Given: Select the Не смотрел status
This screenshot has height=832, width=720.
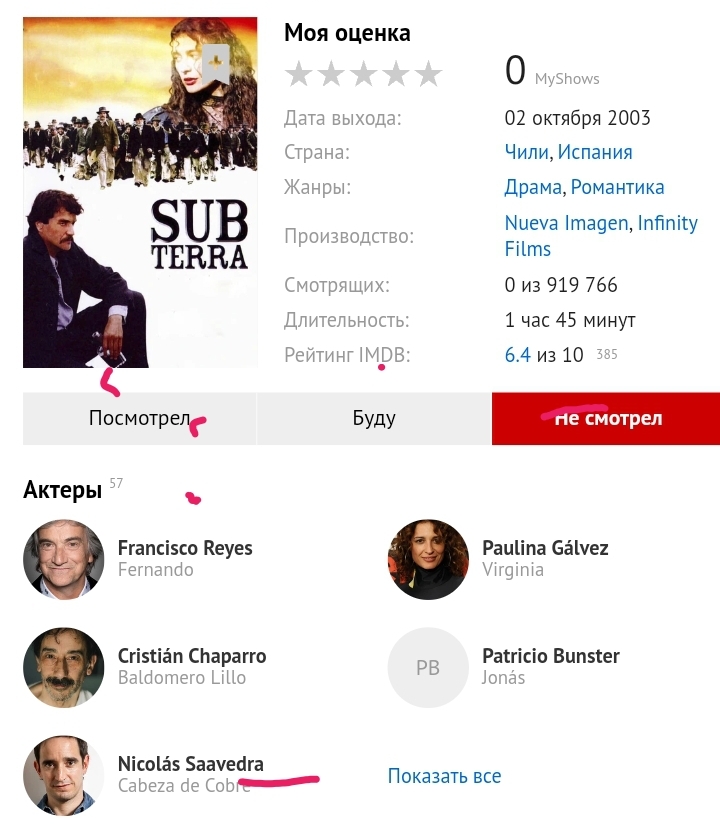Looking at the screenshot, I should [606, 418].
